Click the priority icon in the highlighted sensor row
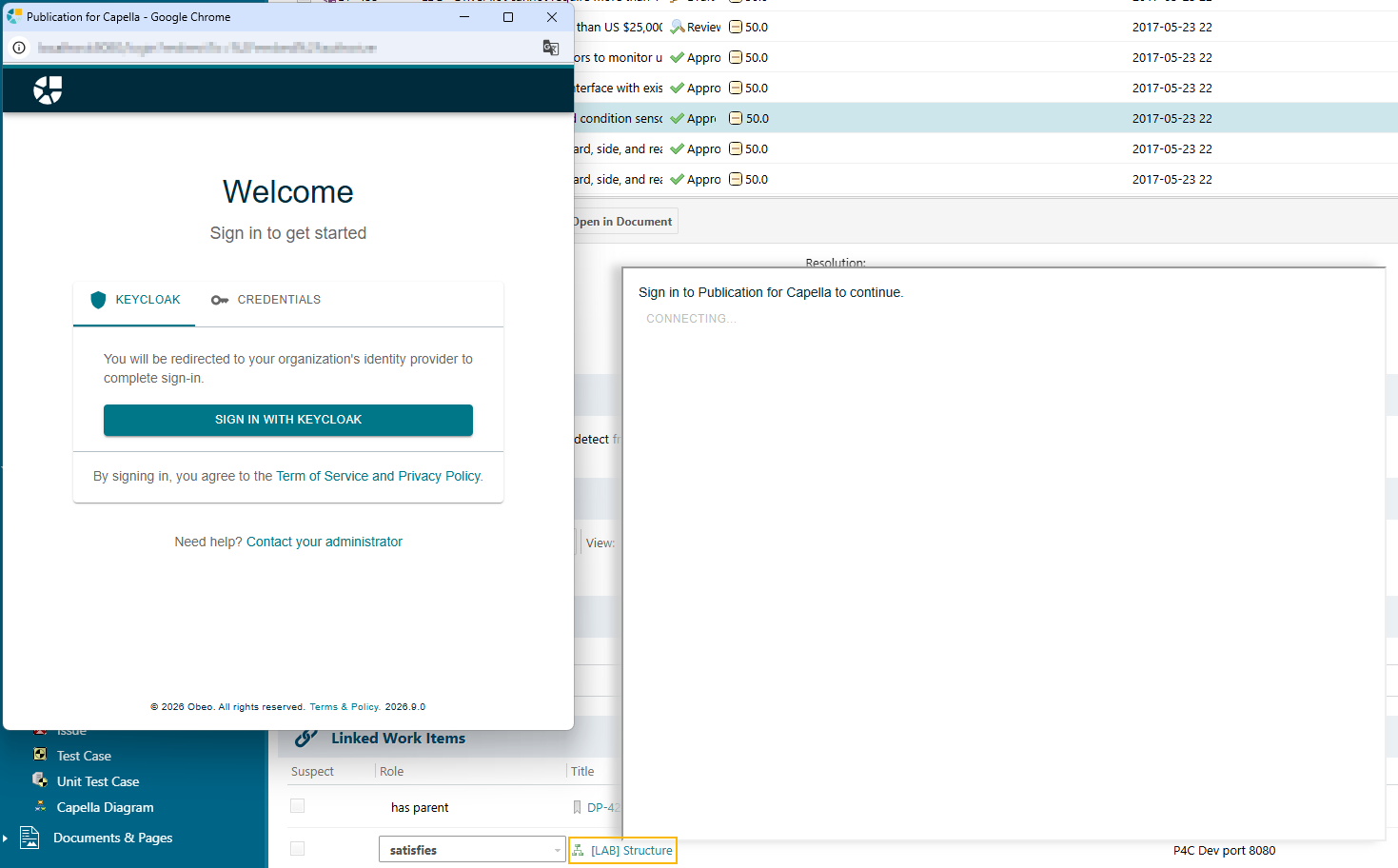Screen dimensions: 1398x868 click(x=736, y=118)
